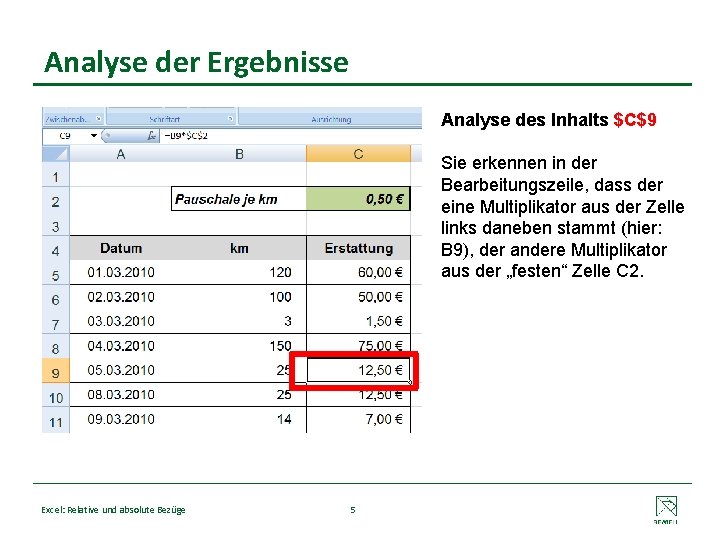The height and width of the screenshot is (540, 720).
Task: Click the green cell with 0,50 €
Action: (358, 199)
